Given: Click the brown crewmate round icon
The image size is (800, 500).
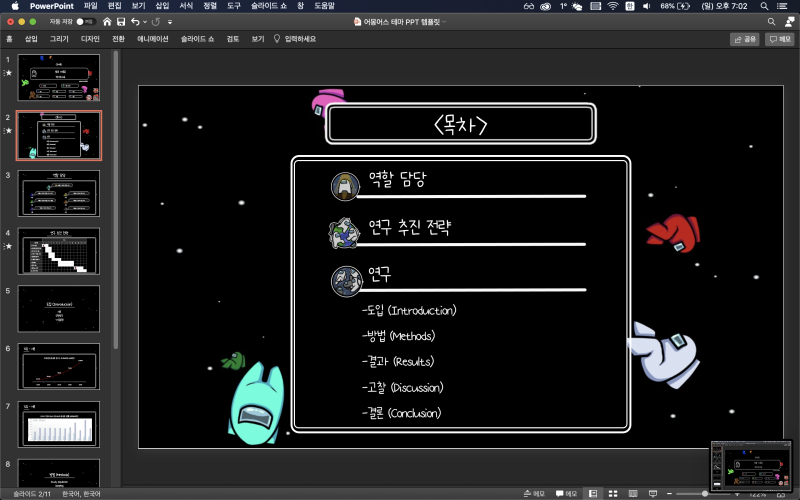Looking at the screenshot, I should [x=345, y=187].
